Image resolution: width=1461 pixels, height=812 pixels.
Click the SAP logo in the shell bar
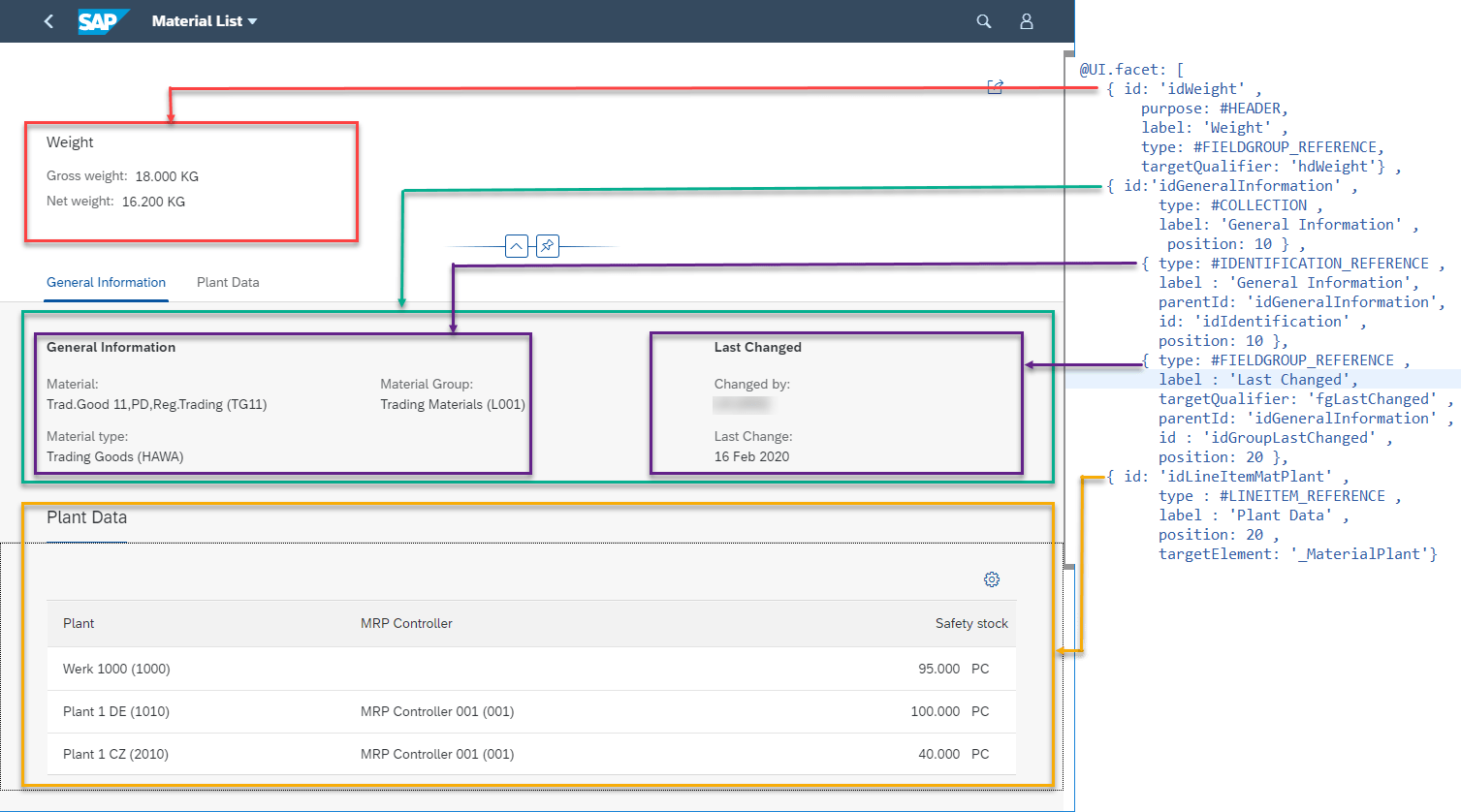(x=104, y=20)
